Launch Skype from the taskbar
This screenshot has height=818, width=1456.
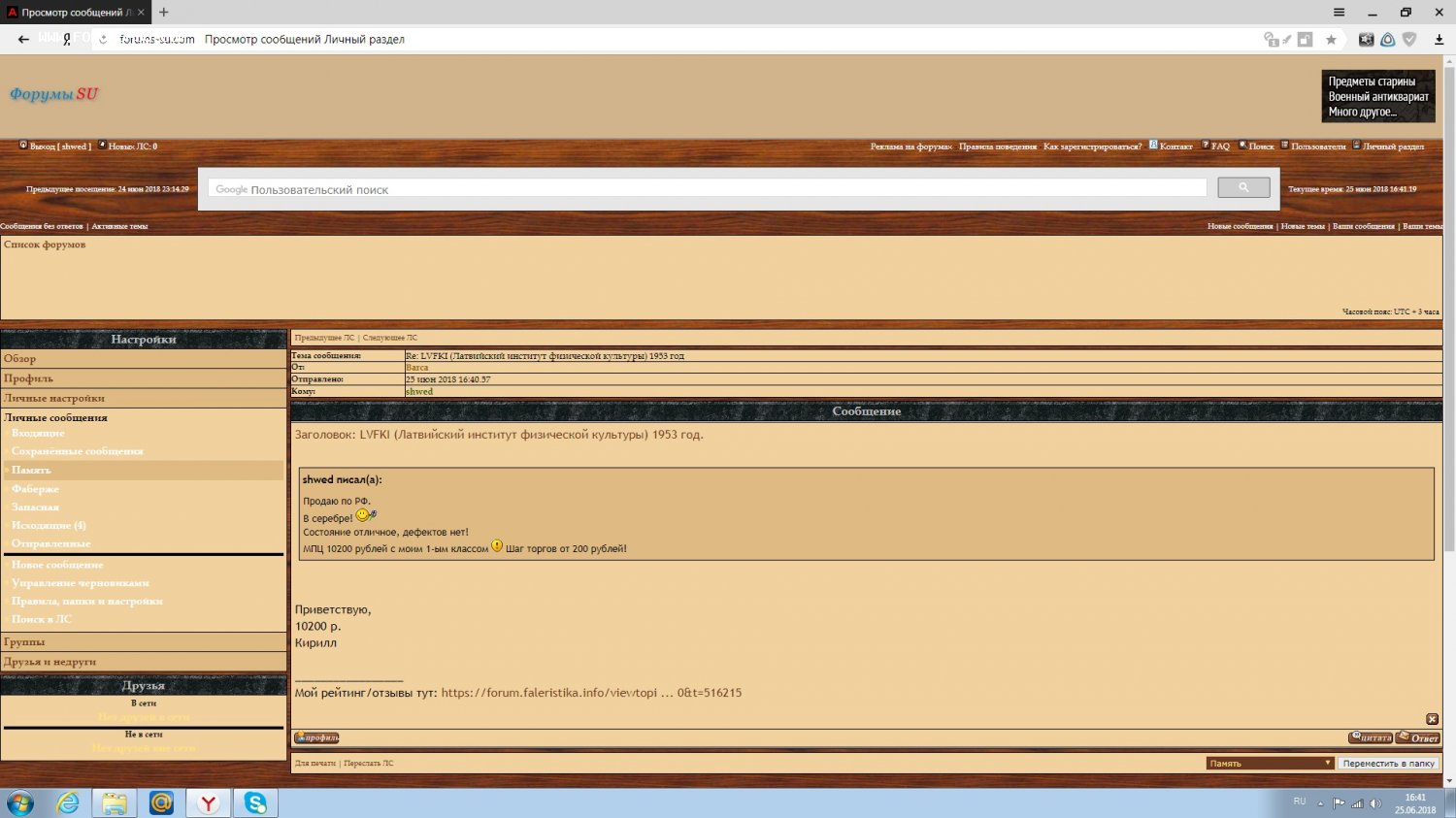pyautogui.click(x=255, y=803)
